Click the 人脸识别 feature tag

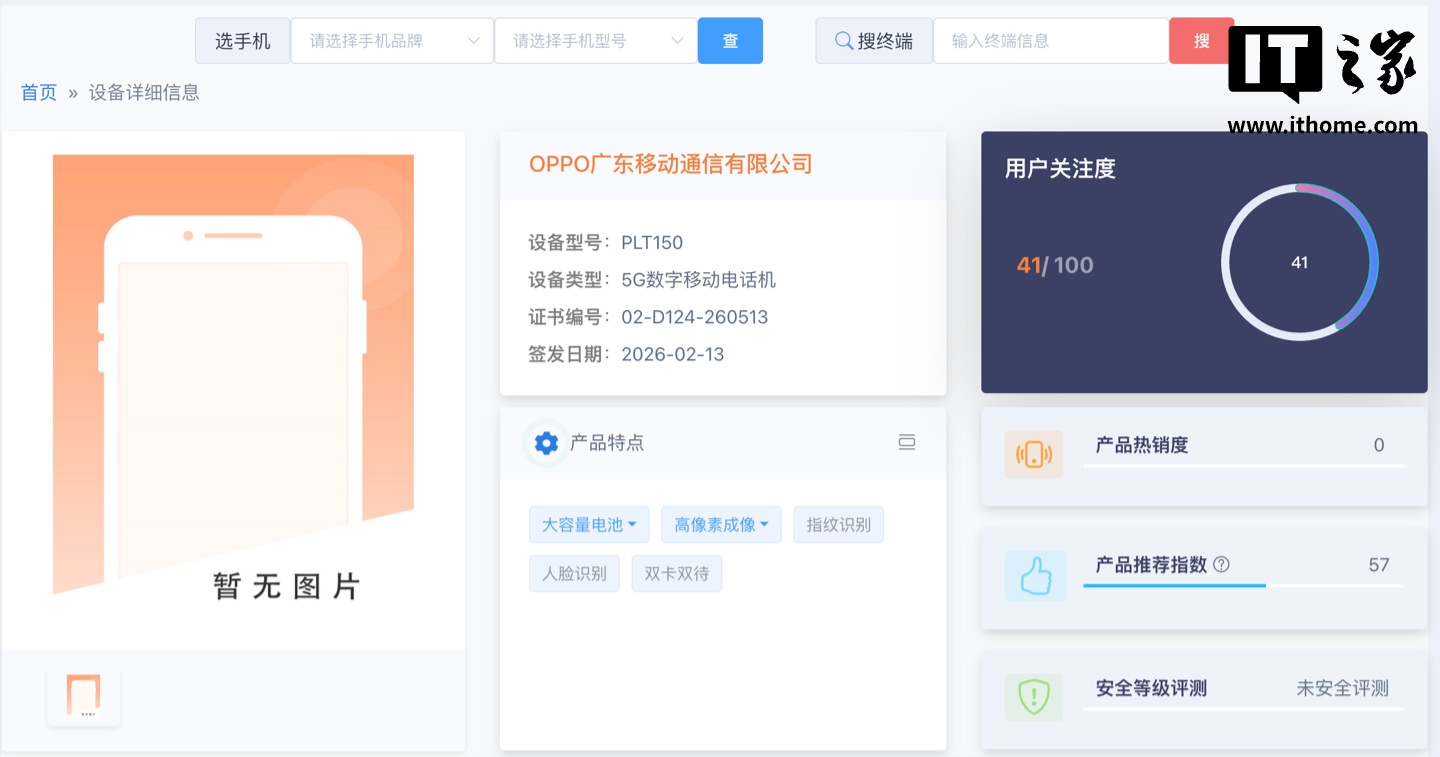click(x=574, y=574)
